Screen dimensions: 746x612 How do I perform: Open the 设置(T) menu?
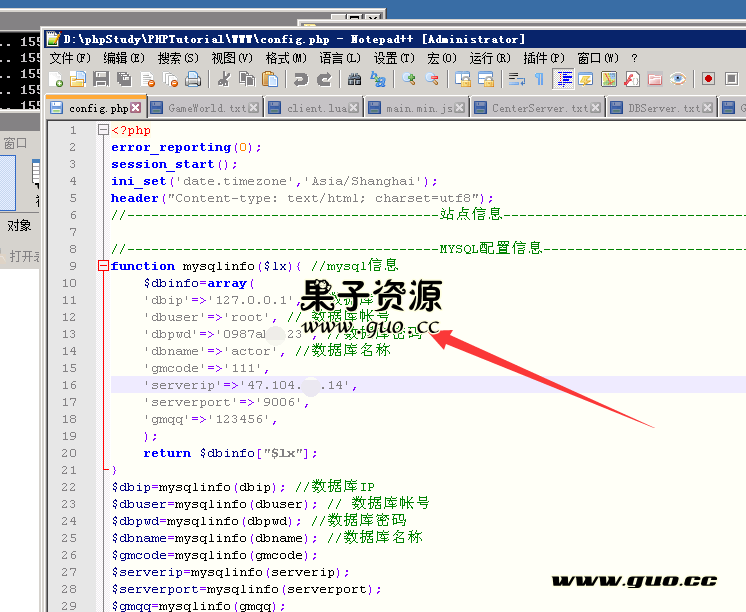[x=394, y=58]
